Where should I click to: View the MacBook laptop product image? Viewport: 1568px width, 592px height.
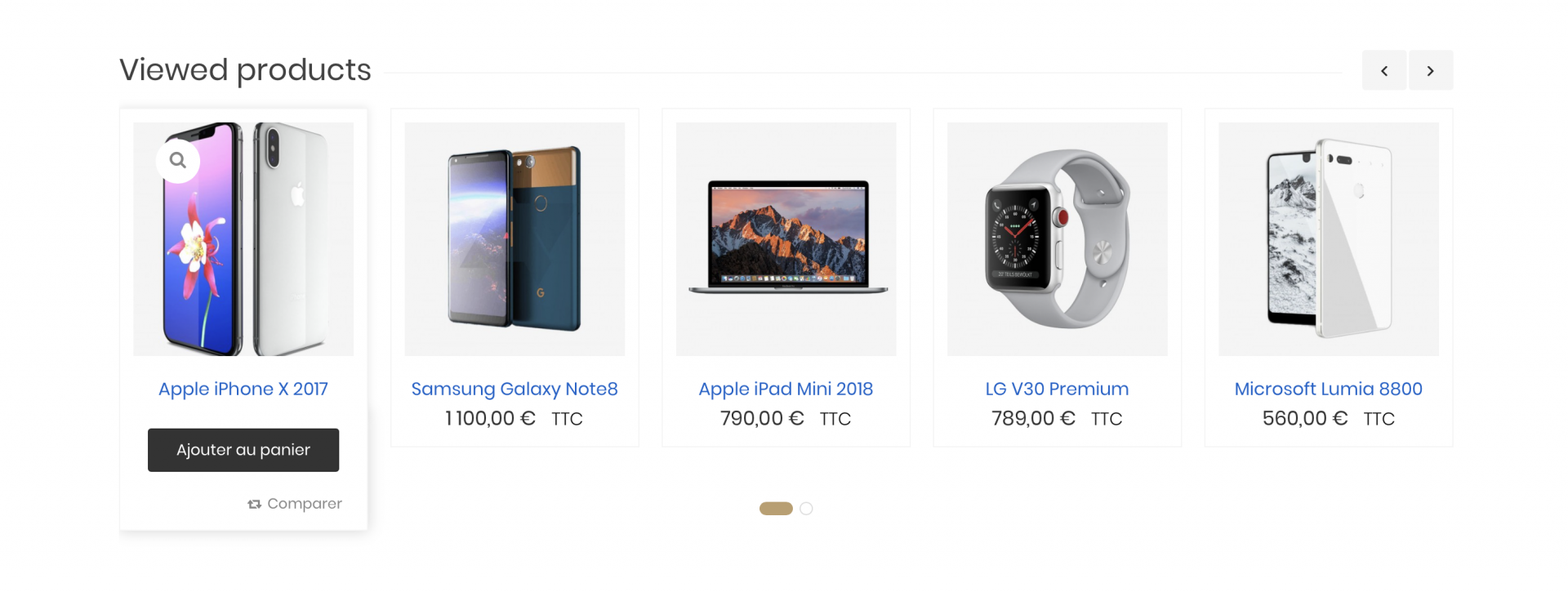[x=786, y=239]
